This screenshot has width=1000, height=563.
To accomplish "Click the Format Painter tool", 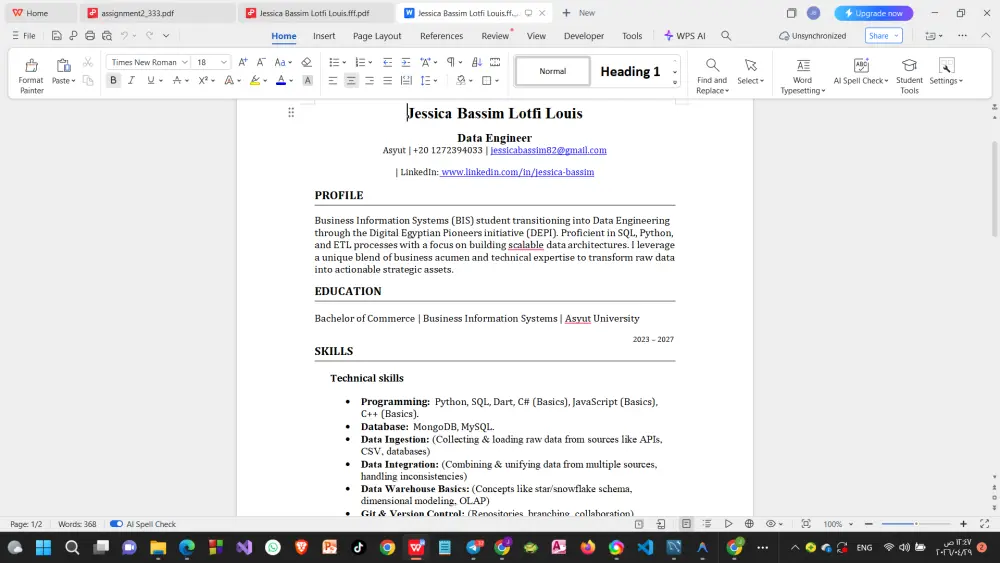I will click(x=31, y=75).
